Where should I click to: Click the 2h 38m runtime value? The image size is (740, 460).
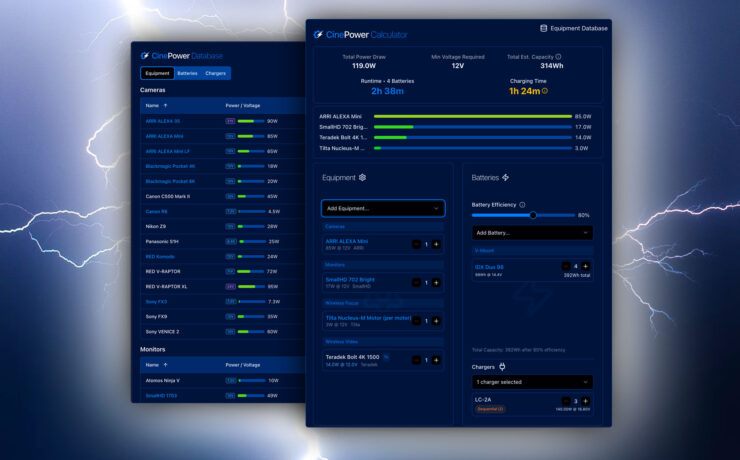coord(387,91)
